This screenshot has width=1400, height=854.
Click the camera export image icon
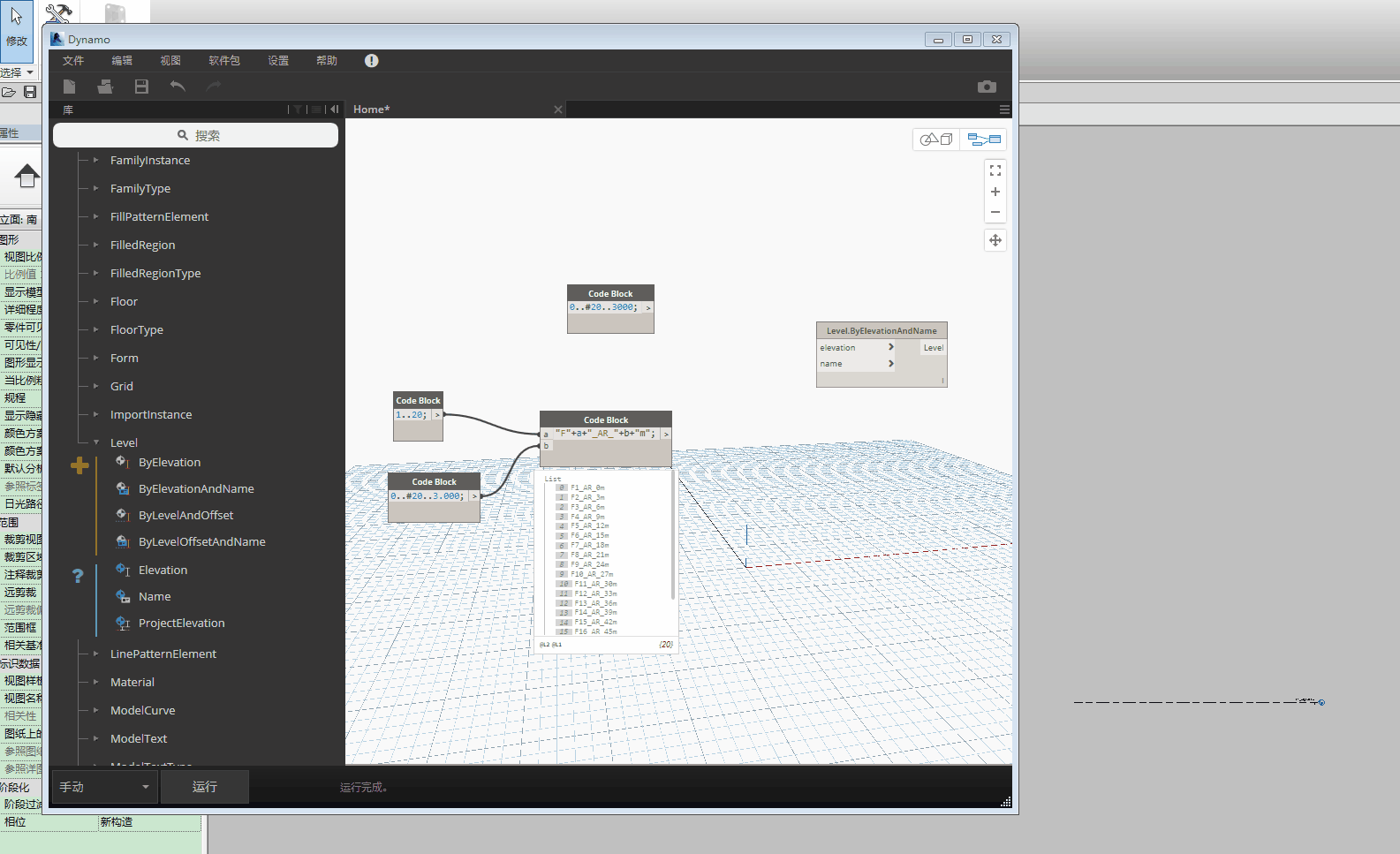pyautogui.click(x=987, y=87)
